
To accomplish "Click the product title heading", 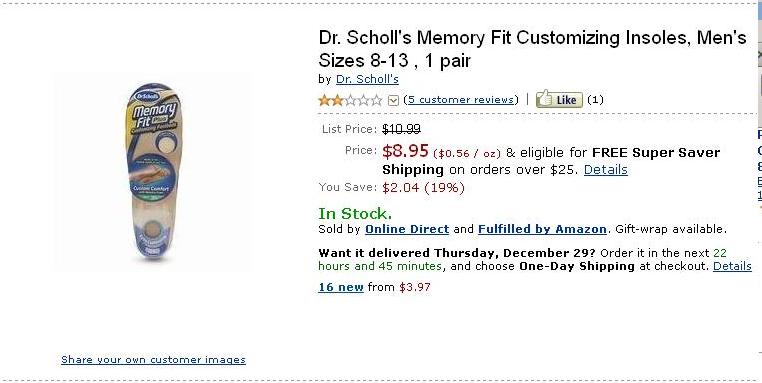I will pos(532,49).
